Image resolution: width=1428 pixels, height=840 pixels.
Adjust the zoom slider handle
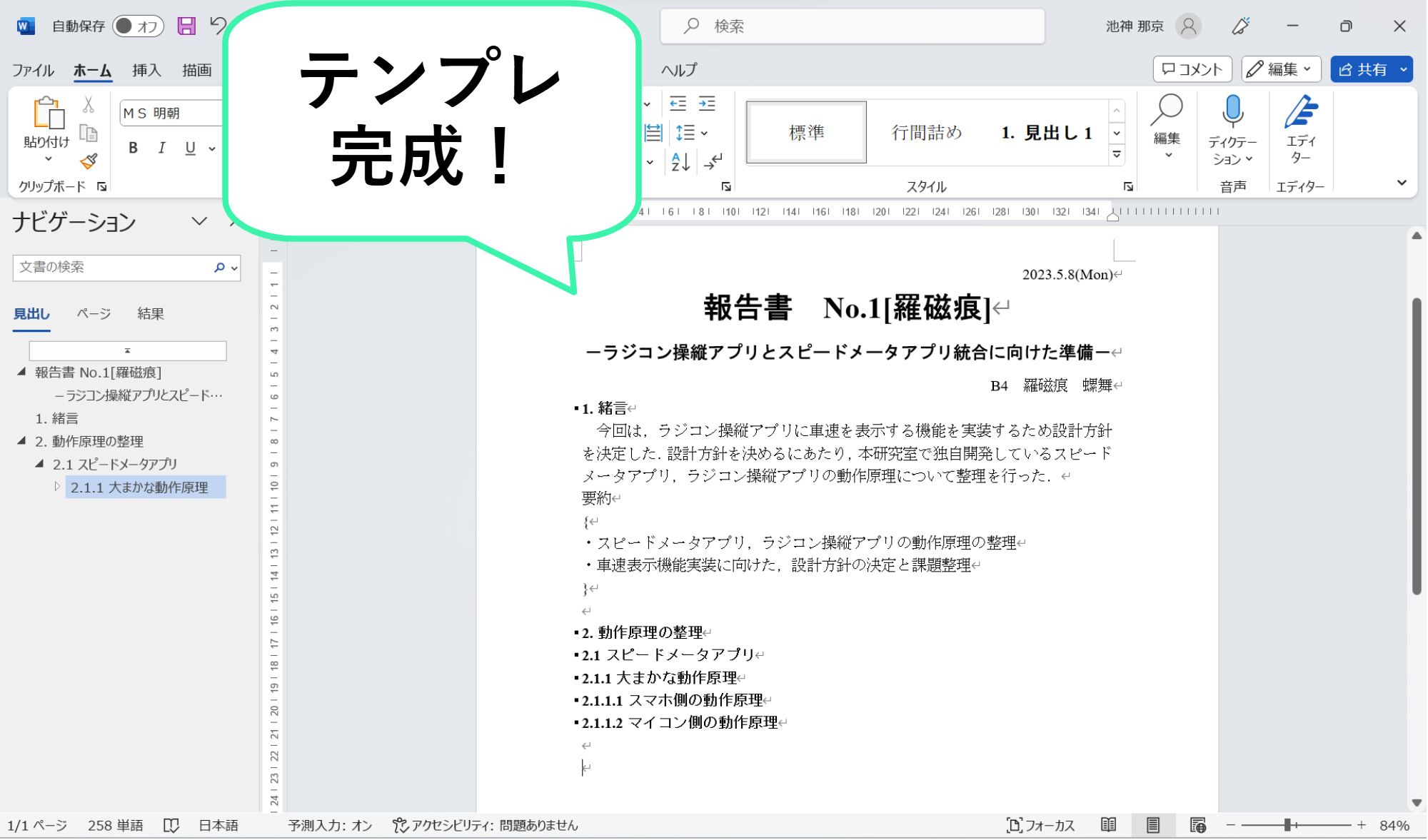tap(1287, 825)
